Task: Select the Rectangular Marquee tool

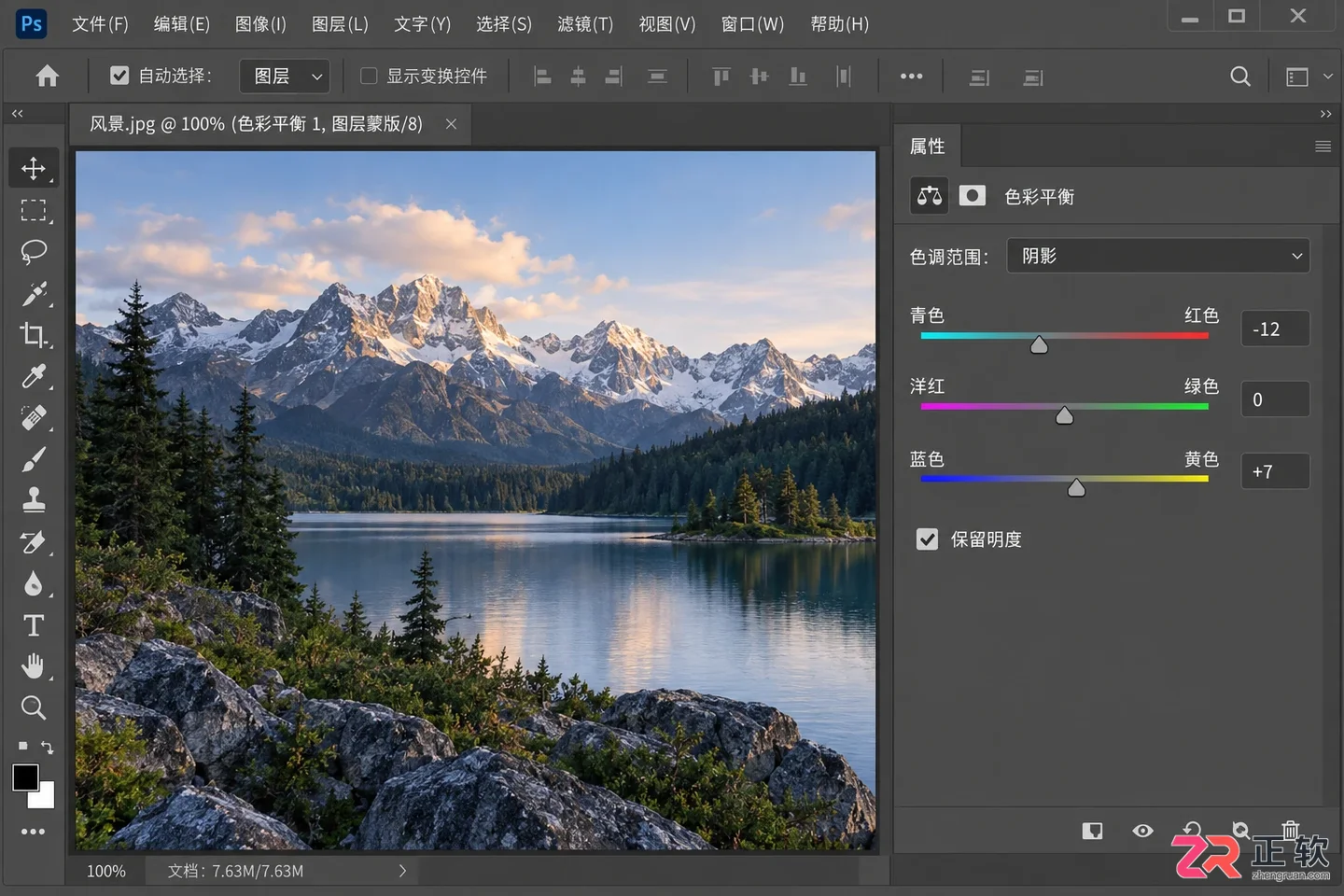Action: (x=34, y=210)
